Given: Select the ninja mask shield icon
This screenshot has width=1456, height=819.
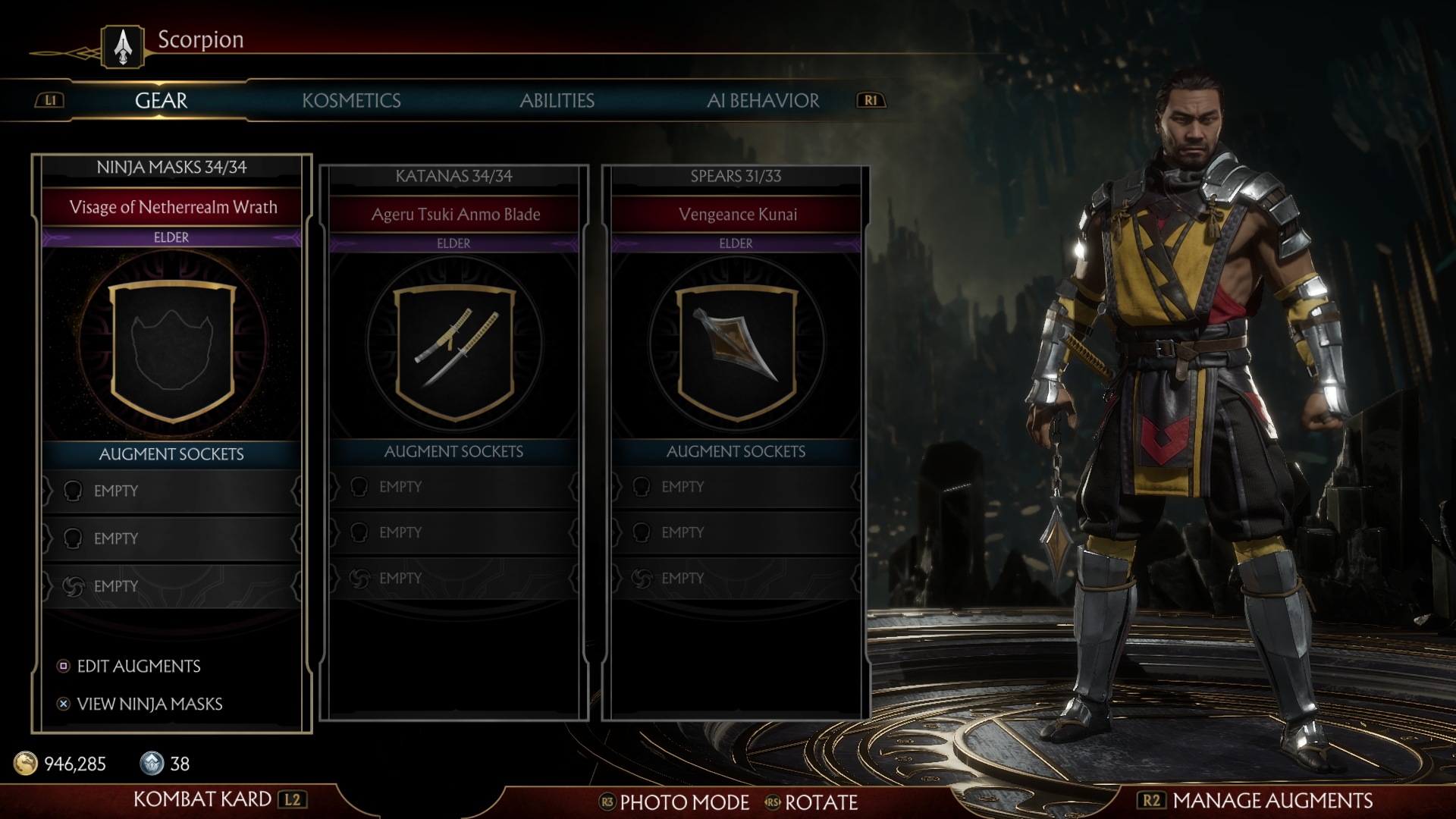Looking at the screenshot, I should pos(173,350).
